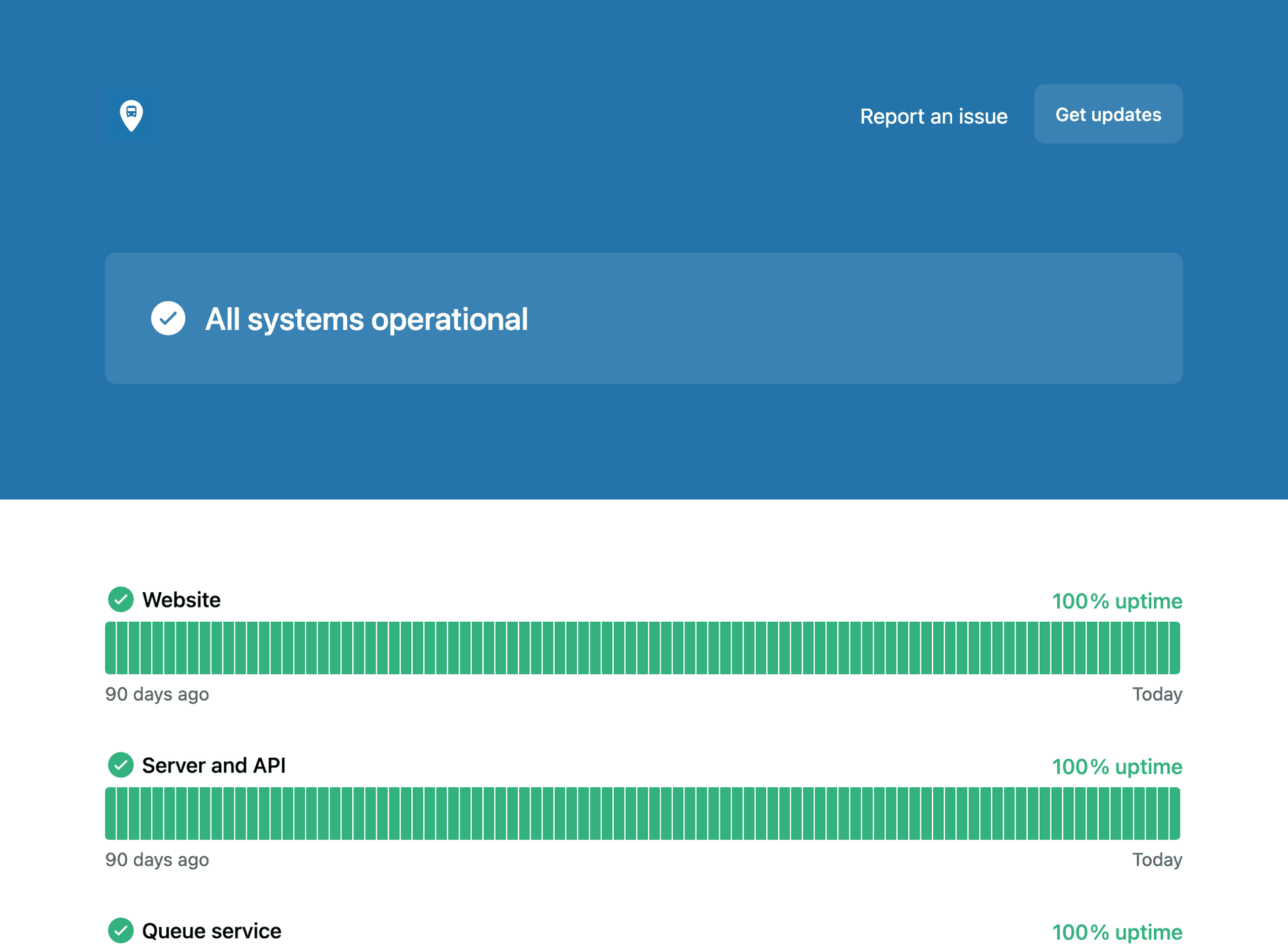Viewport: 1288px width, 949px height.
Task: Select the Queue service component name
Action: coord(211,931)
